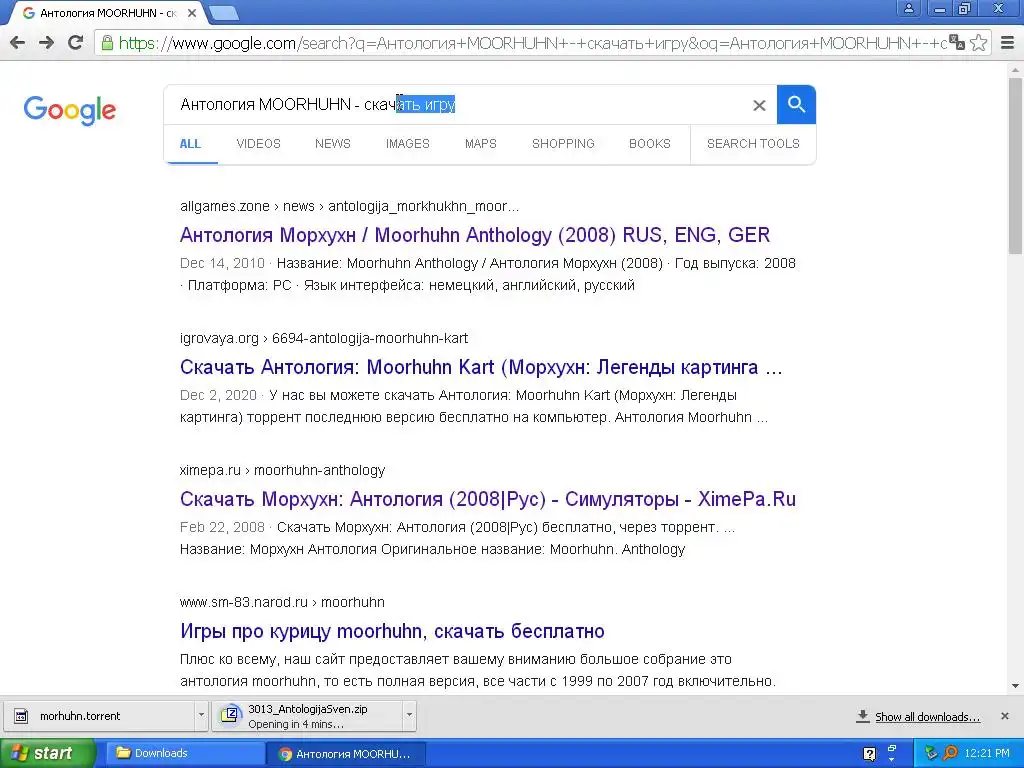Open the translate page icon in address bar
This screenshot has width=1024, height=768.
coord(957,42)
